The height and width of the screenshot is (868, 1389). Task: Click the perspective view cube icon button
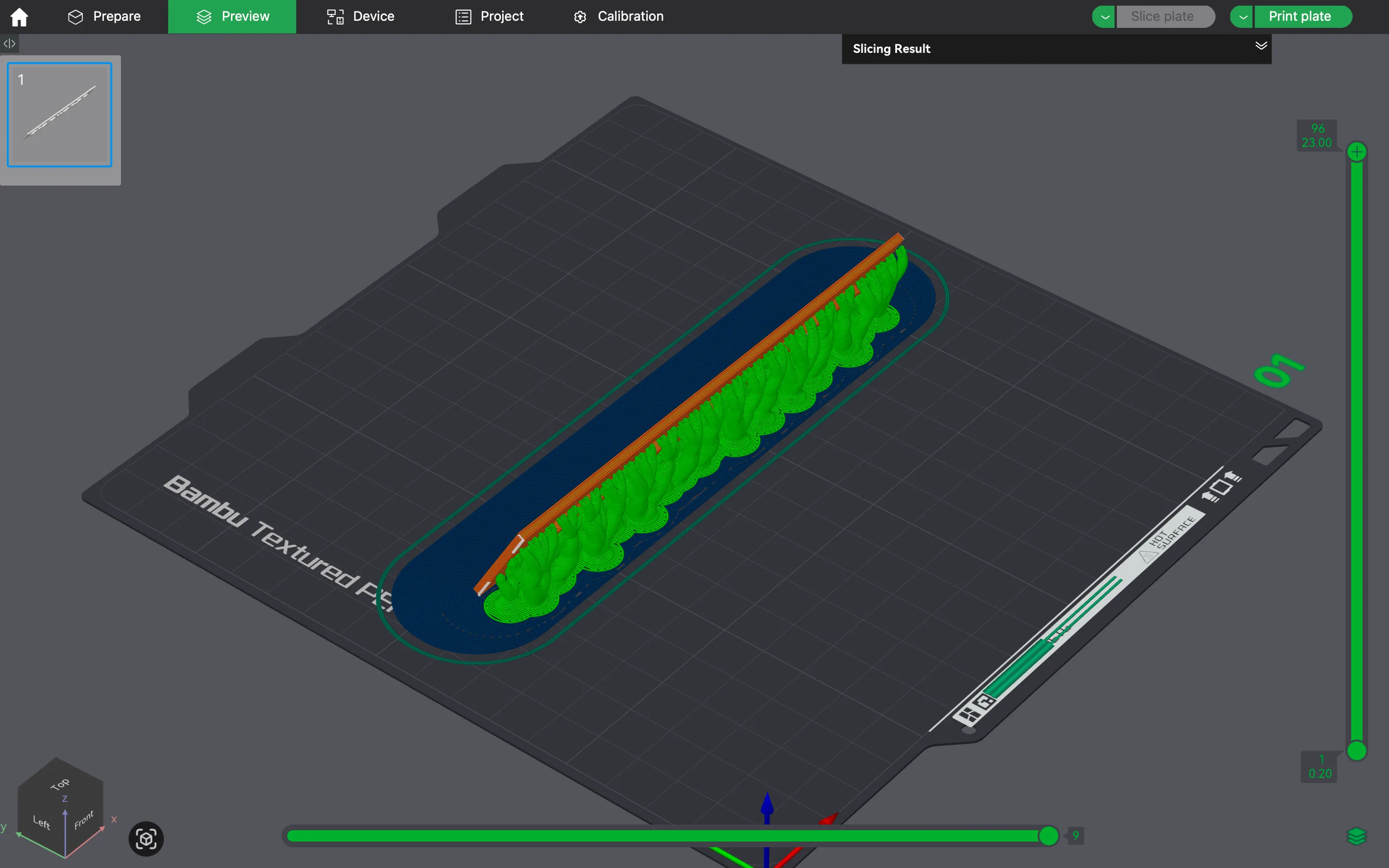click(x=146, y=839)
